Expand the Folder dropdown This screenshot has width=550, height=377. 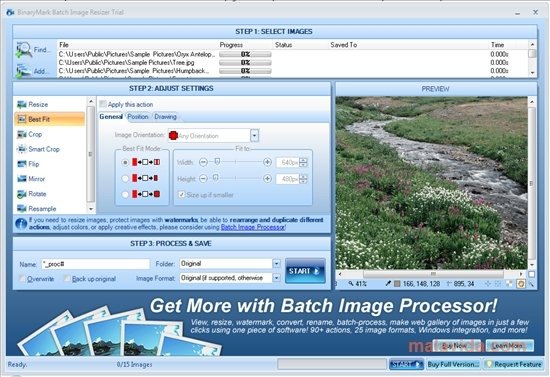tap(276, 263)
